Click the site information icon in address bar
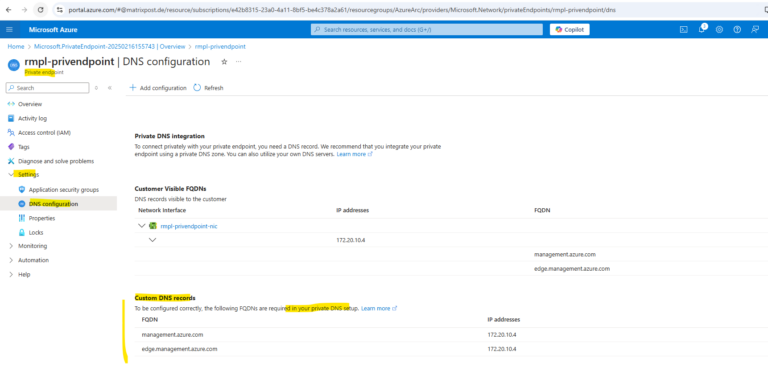 60,10
